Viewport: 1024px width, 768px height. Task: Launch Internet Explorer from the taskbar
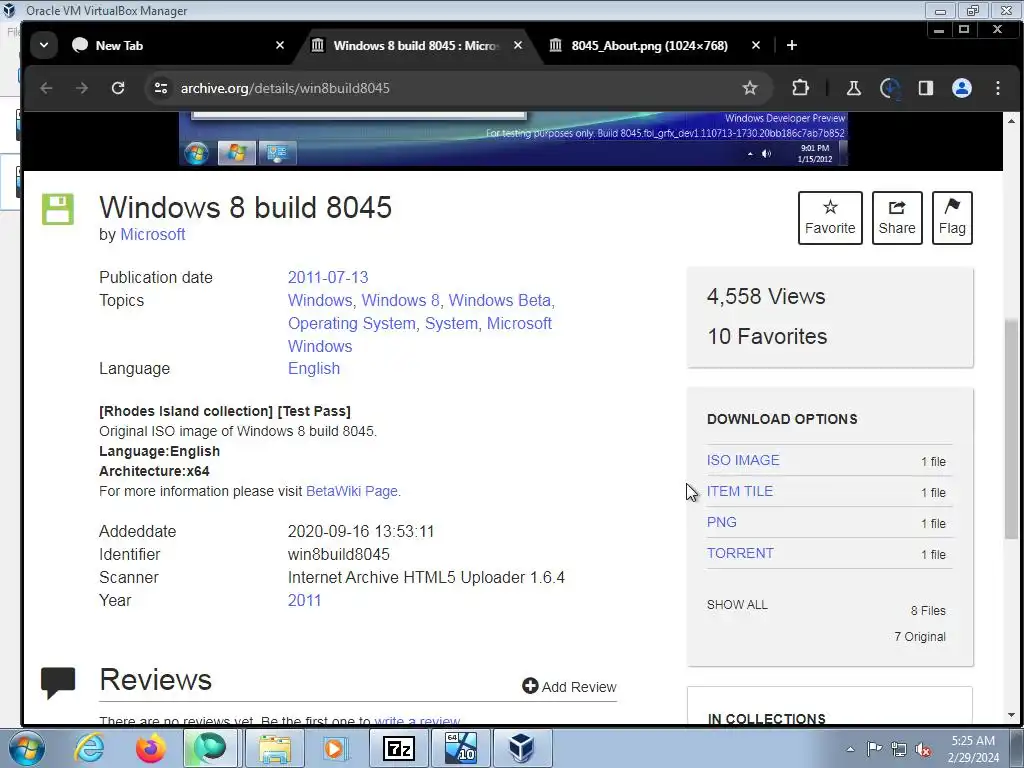89,748
